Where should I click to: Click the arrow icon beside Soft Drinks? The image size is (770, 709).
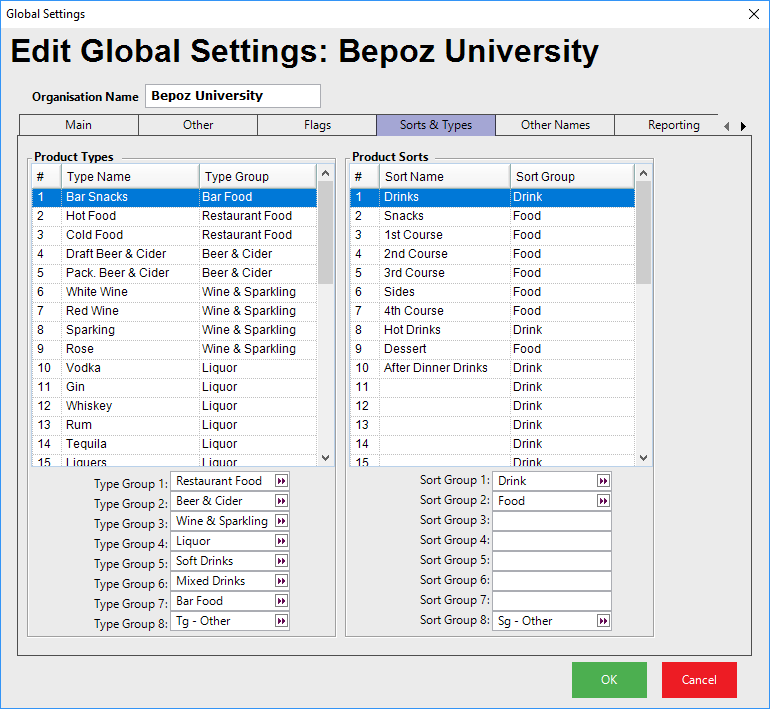point(281,561)
